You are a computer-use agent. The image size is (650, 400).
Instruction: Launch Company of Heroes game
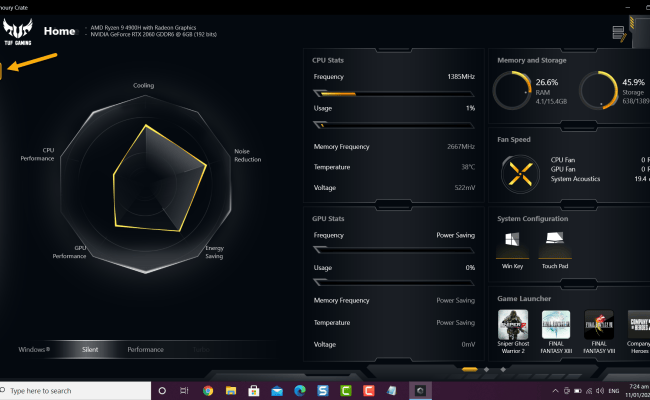click(x=639, y=331)
